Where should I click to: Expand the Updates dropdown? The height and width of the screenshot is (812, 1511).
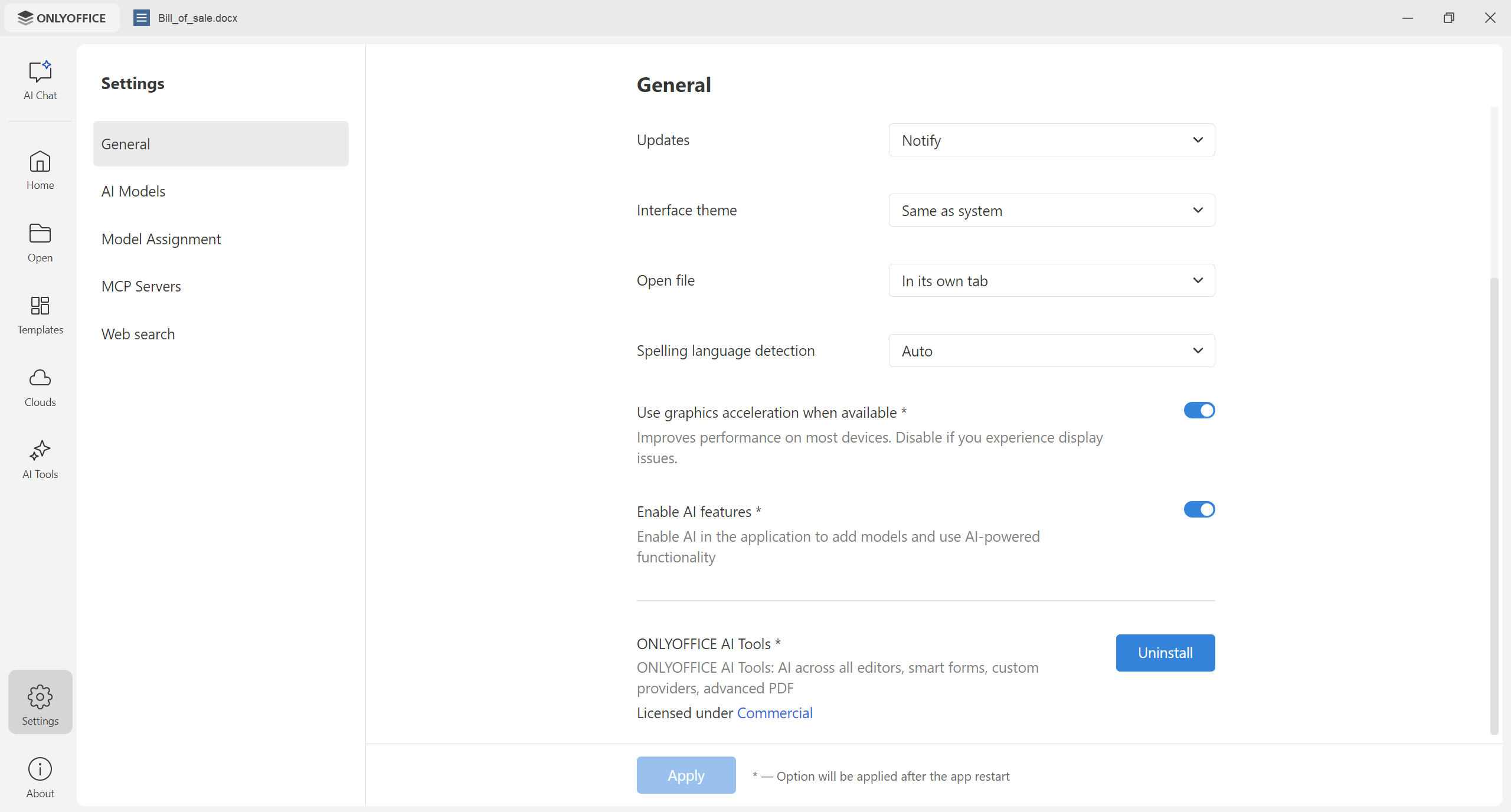[1052, 140]
